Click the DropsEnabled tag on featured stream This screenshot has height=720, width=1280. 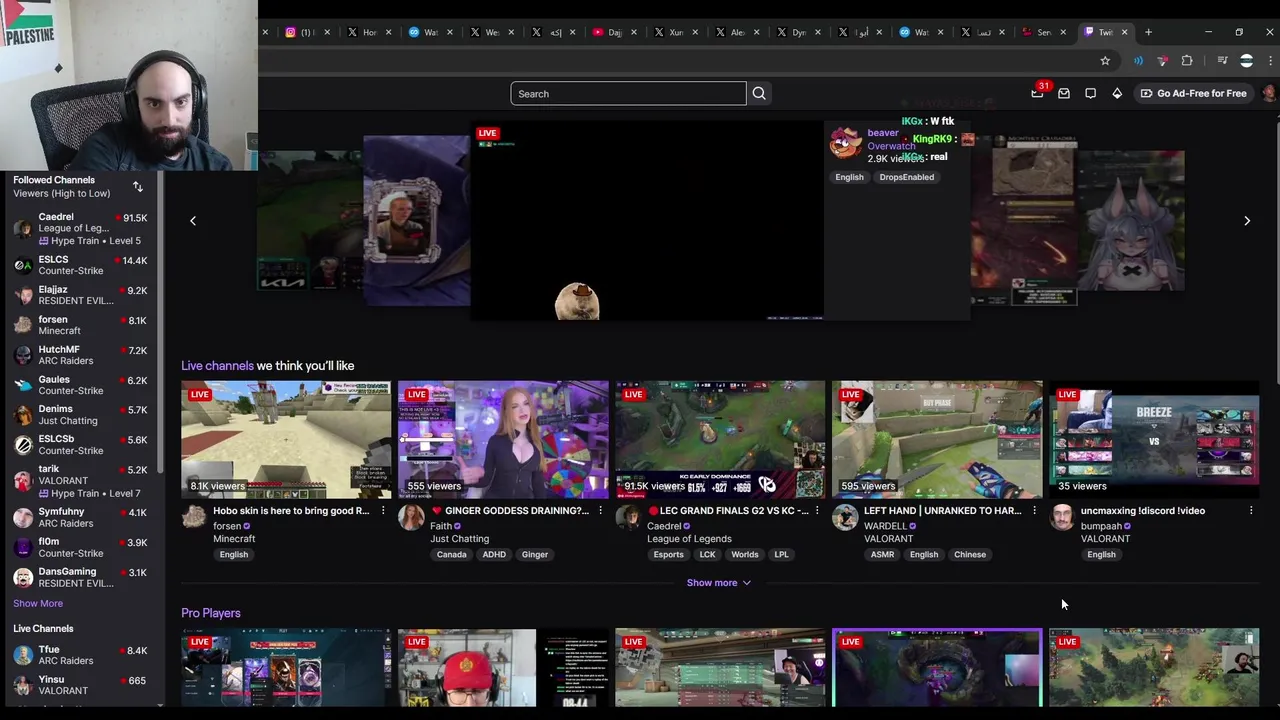tap(907, 178)
